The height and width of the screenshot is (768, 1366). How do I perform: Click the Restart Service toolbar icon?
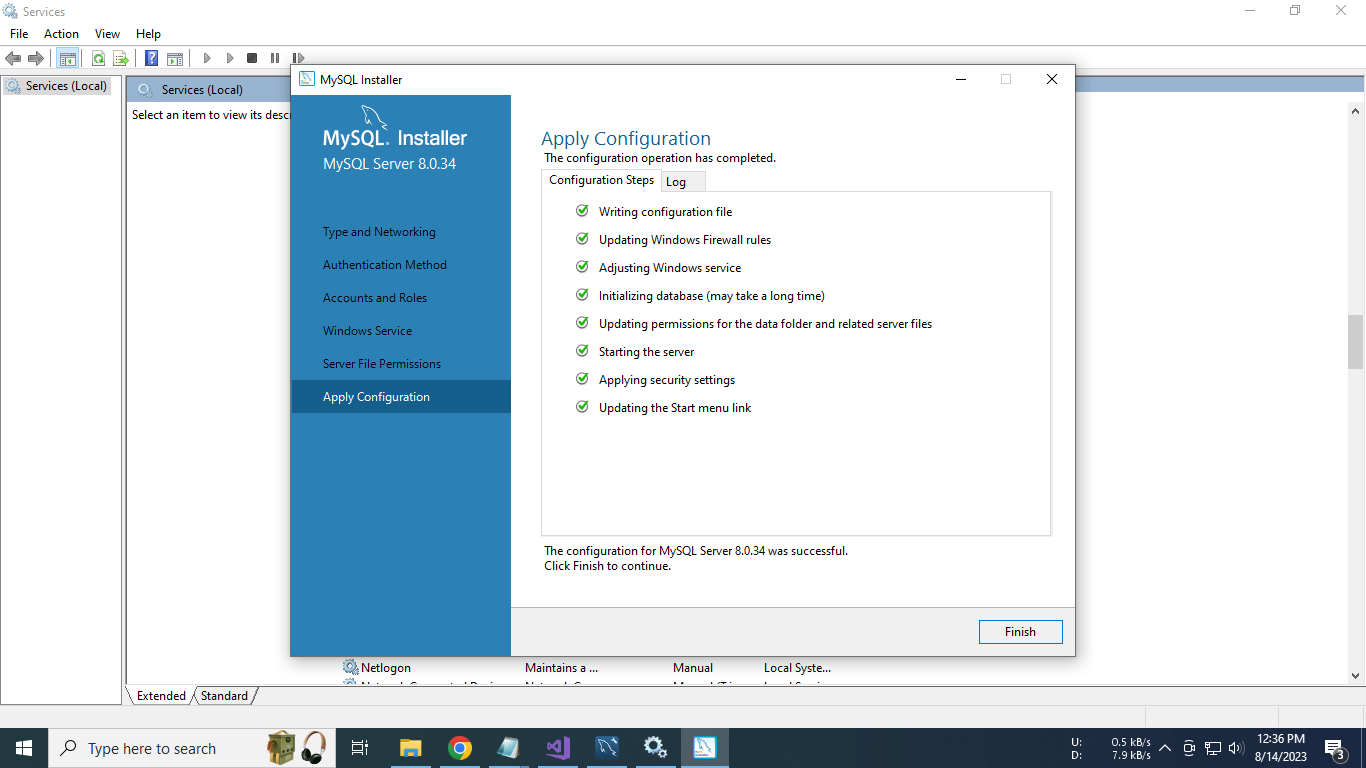click(x=298, y=59)
